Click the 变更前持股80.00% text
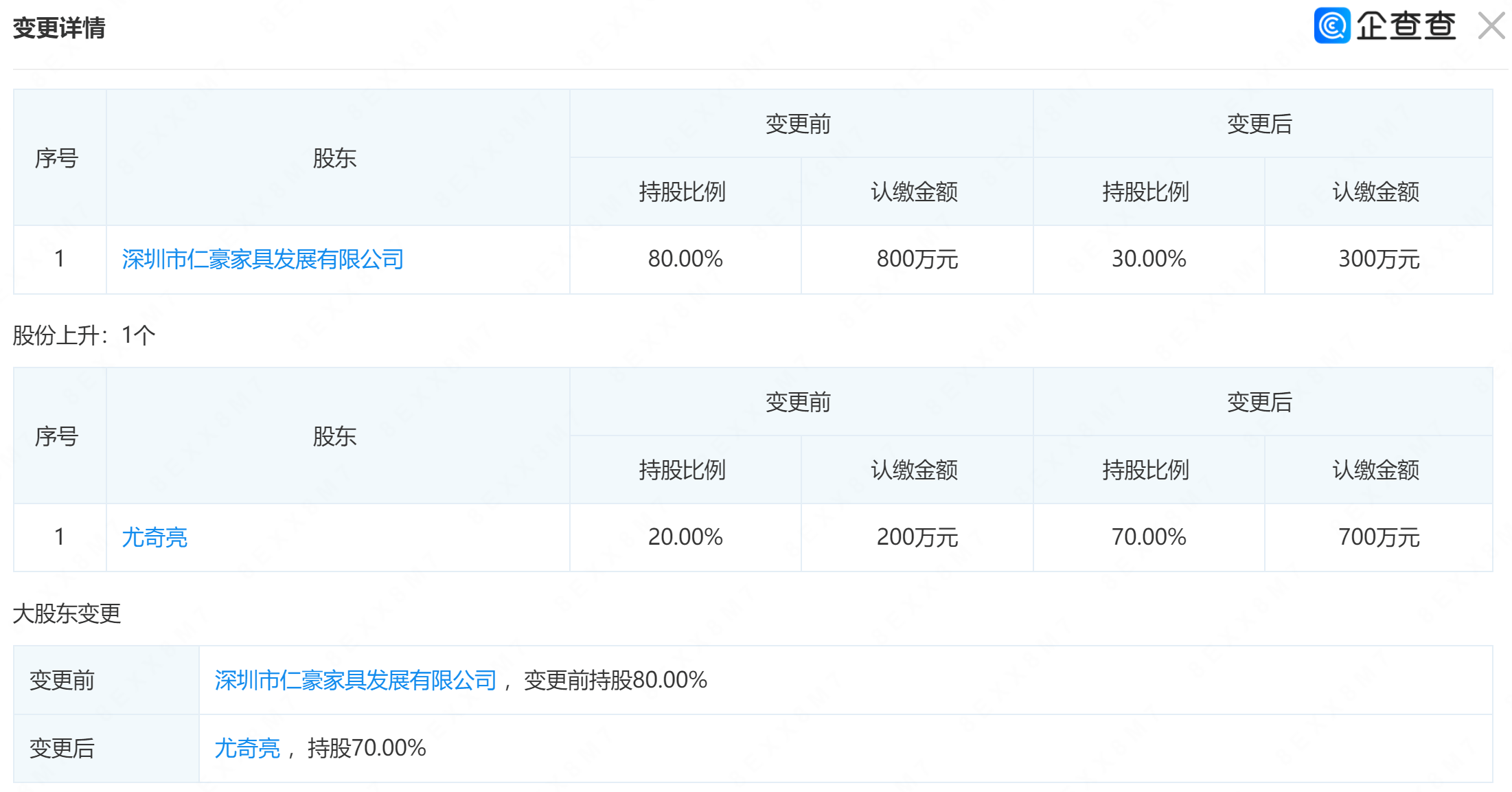Screen dimensions: 1512x792 615,680
